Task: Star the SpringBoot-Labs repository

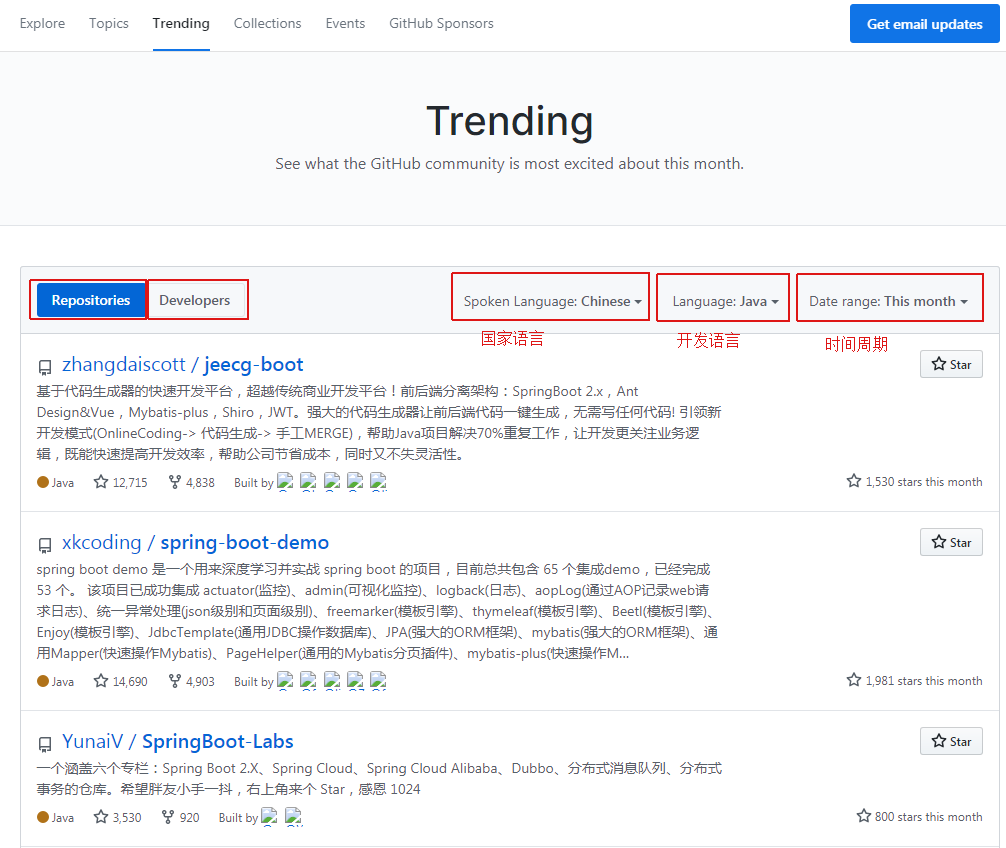Action: pyautogui.click(x=951, y=742)
